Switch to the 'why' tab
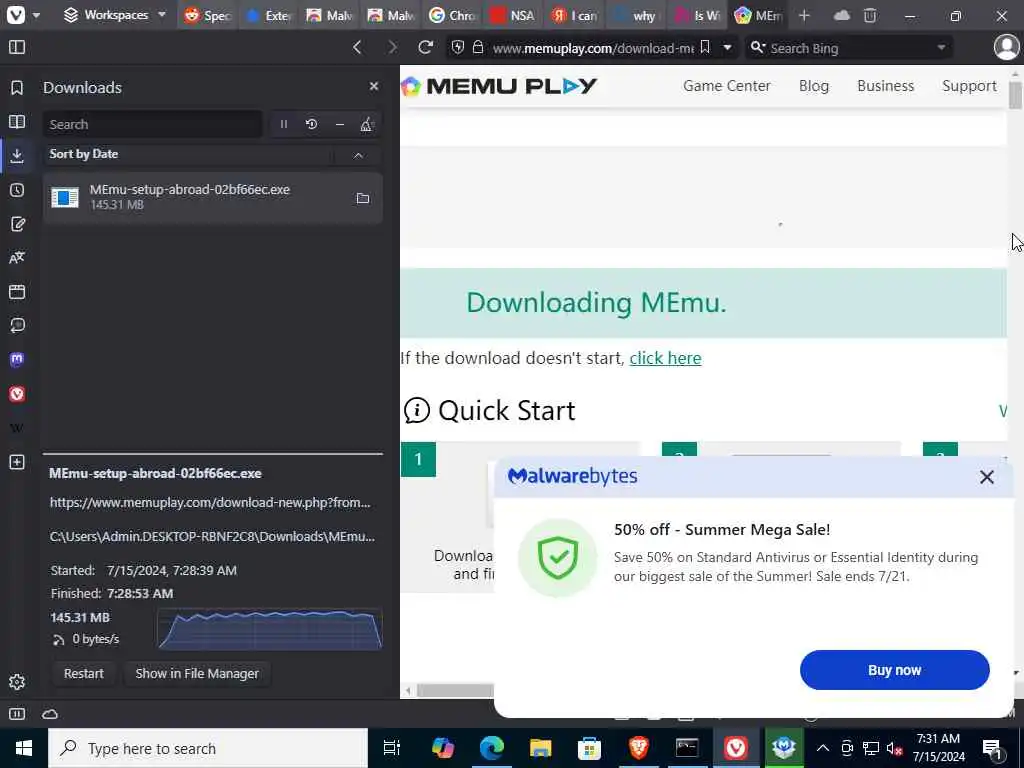This screenshot has width=1024, height=768. pyautogui.click(x=635, y=15)
